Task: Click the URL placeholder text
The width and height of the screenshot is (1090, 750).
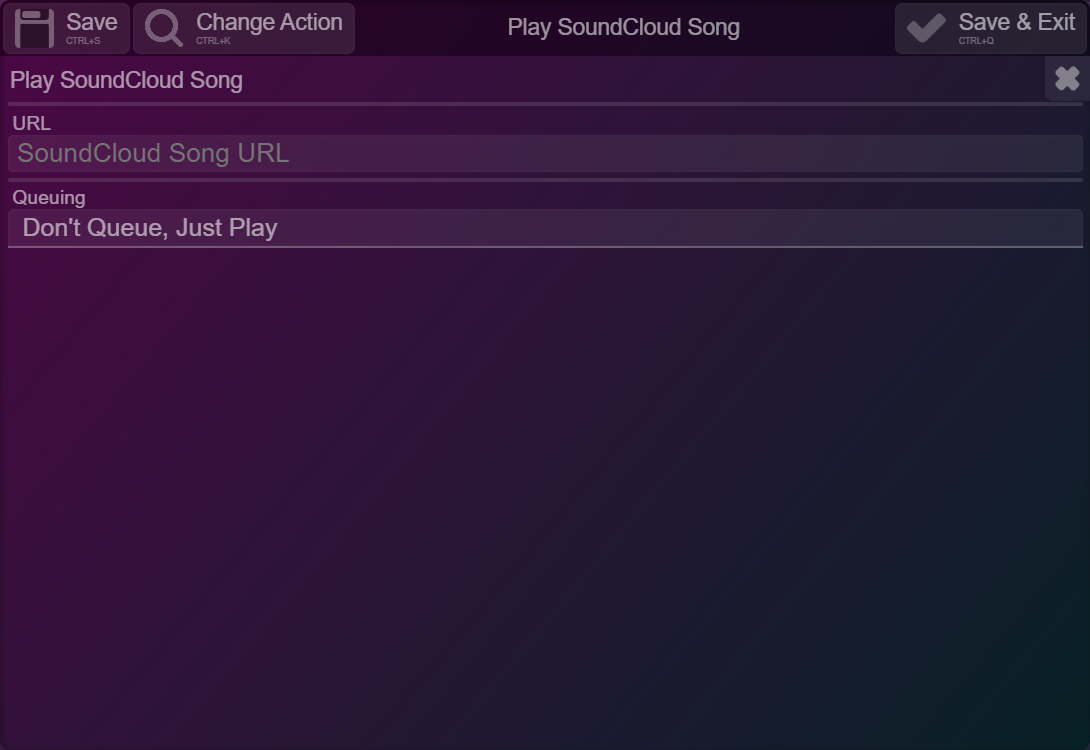Action: 153,154
